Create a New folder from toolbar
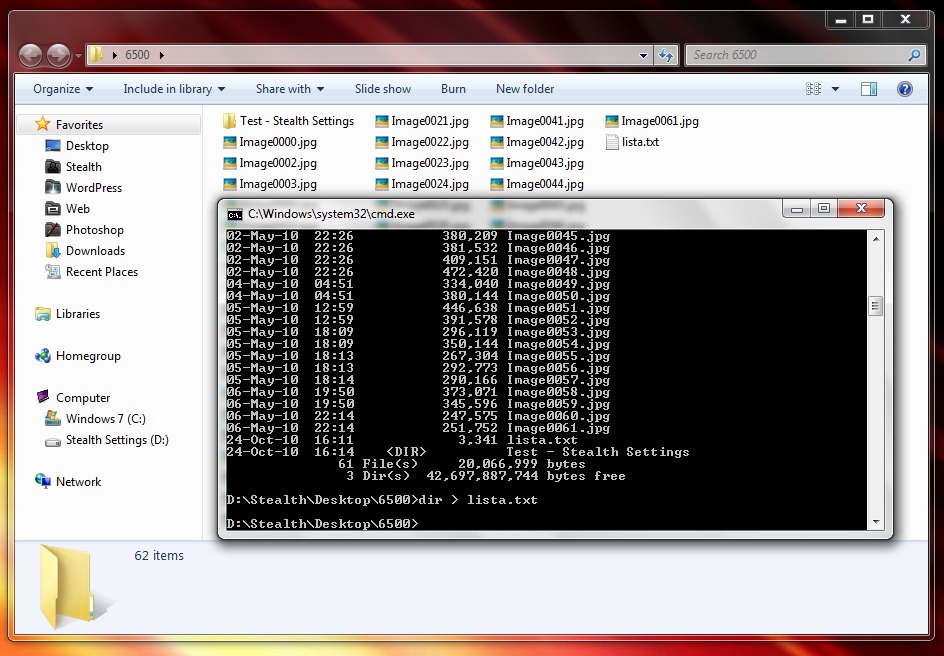This screenshot has width=944, height=656. pos(525,89)
